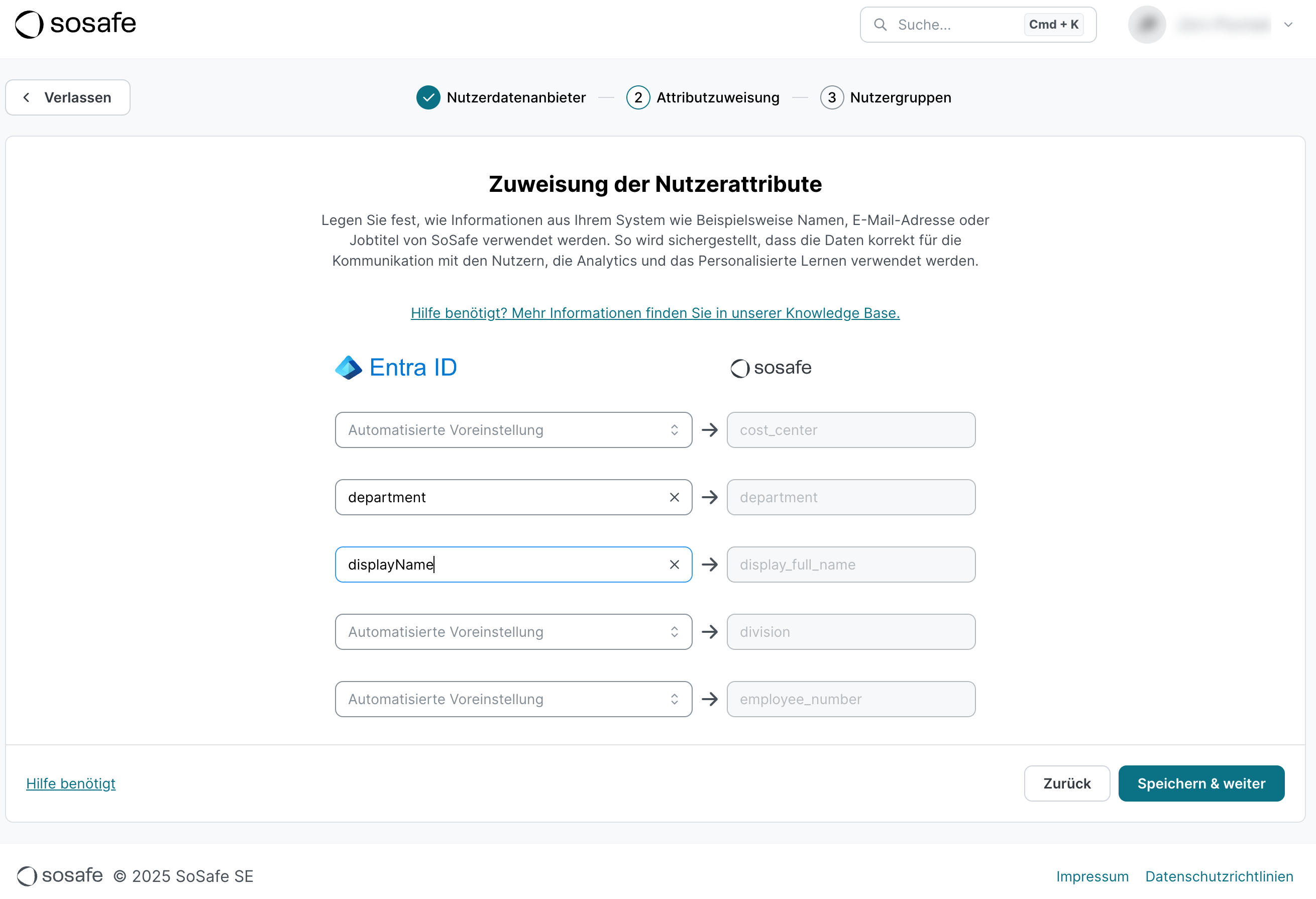Viewport: 1316px width, 899px height.
Task: Click Speichern & weiter
Action: pyautogui.click(x=1201, y=783)
